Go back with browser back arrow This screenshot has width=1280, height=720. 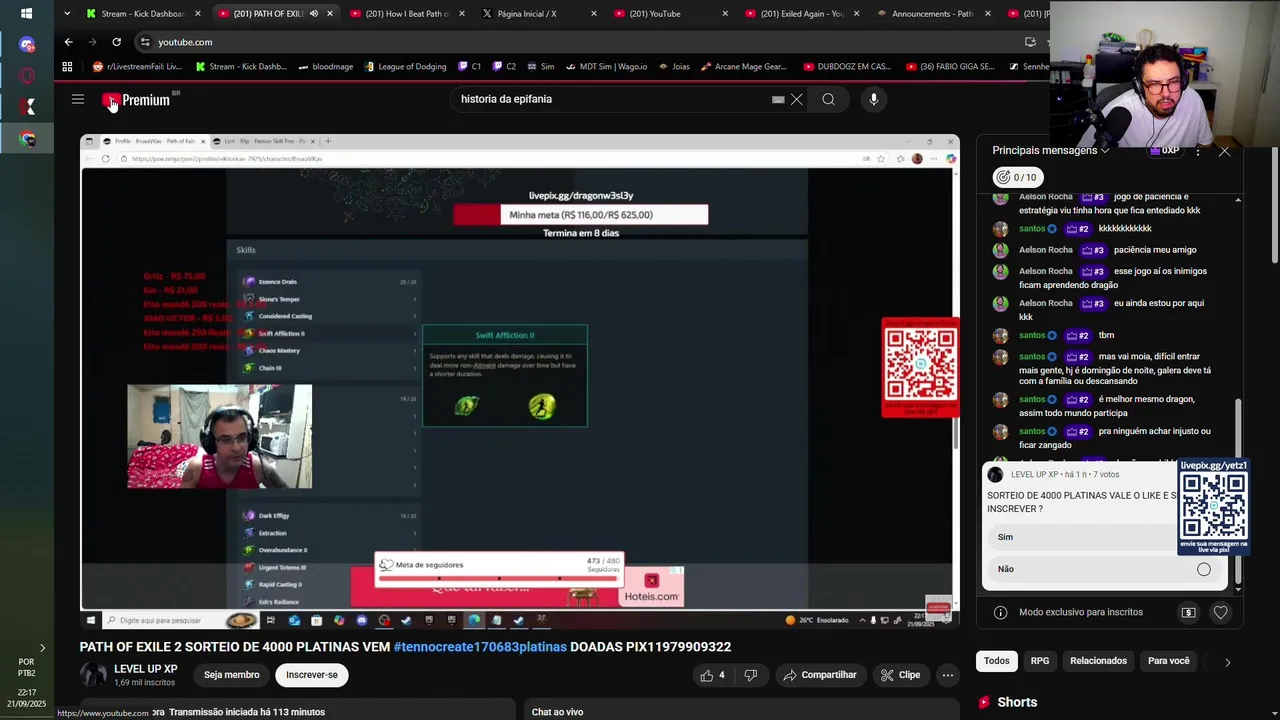68,42
